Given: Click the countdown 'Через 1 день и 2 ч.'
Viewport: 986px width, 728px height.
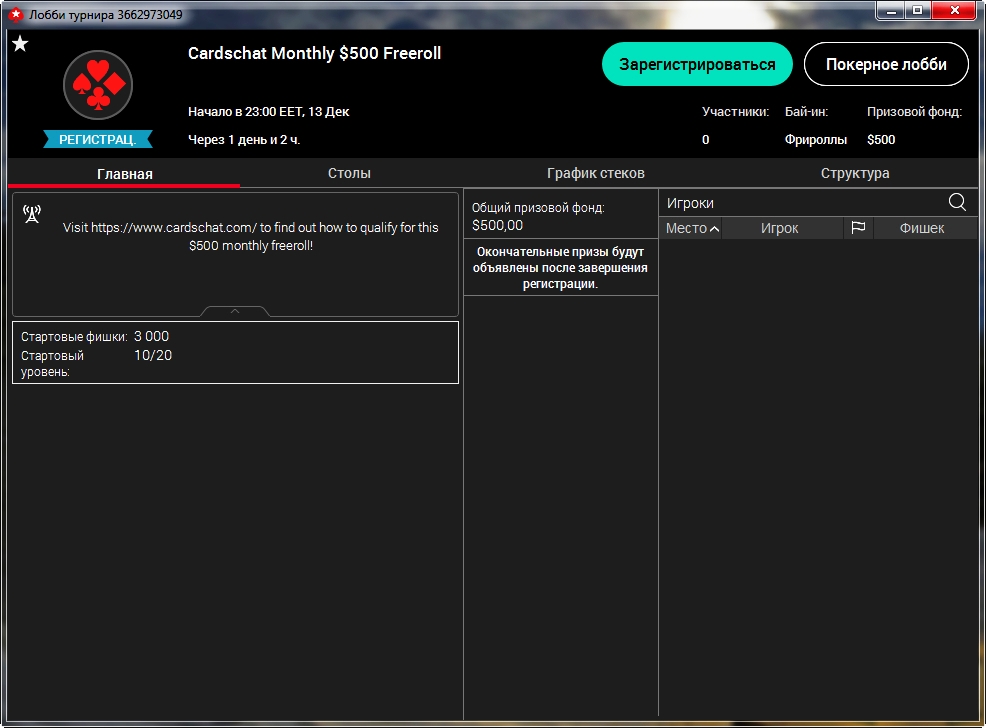Looking at the screenshot, I should [244, 140].
